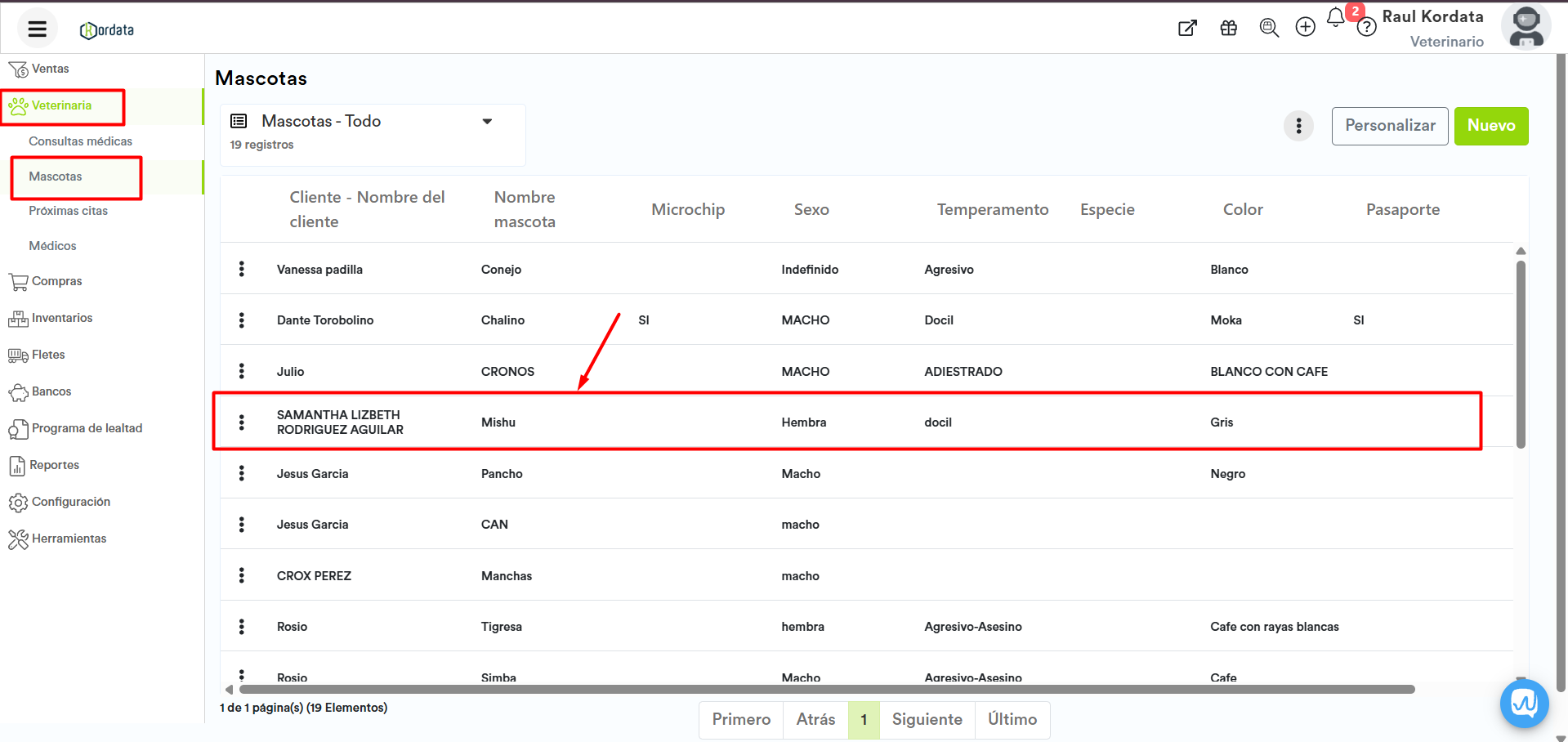Open the hamburger menu icon
This screenshot has width=1568, height=742.
click(37, 29)
